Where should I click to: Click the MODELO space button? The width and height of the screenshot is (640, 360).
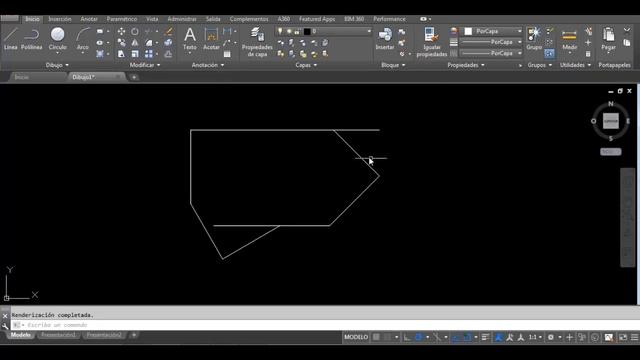tap(356, 337)
